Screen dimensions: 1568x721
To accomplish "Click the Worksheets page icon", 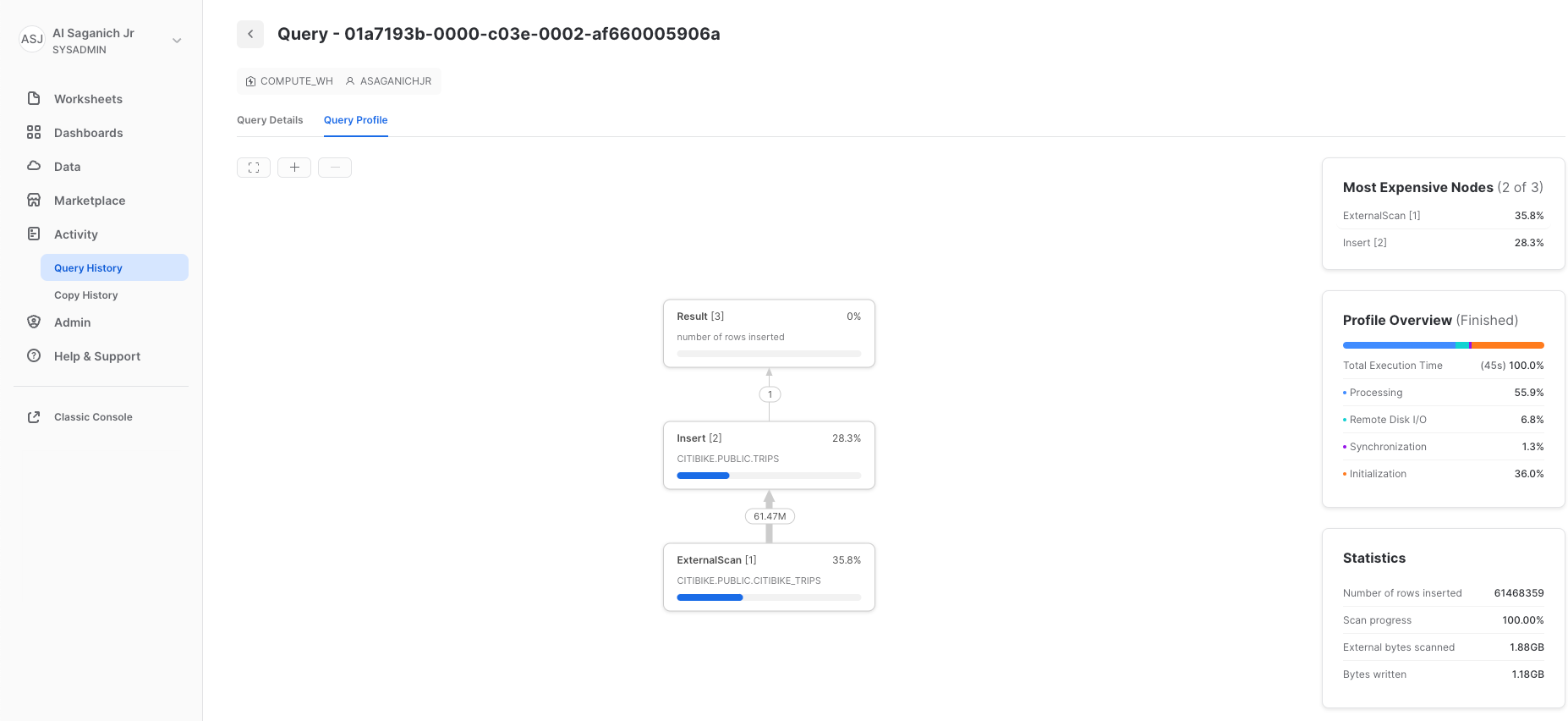I will coord(34,98).
